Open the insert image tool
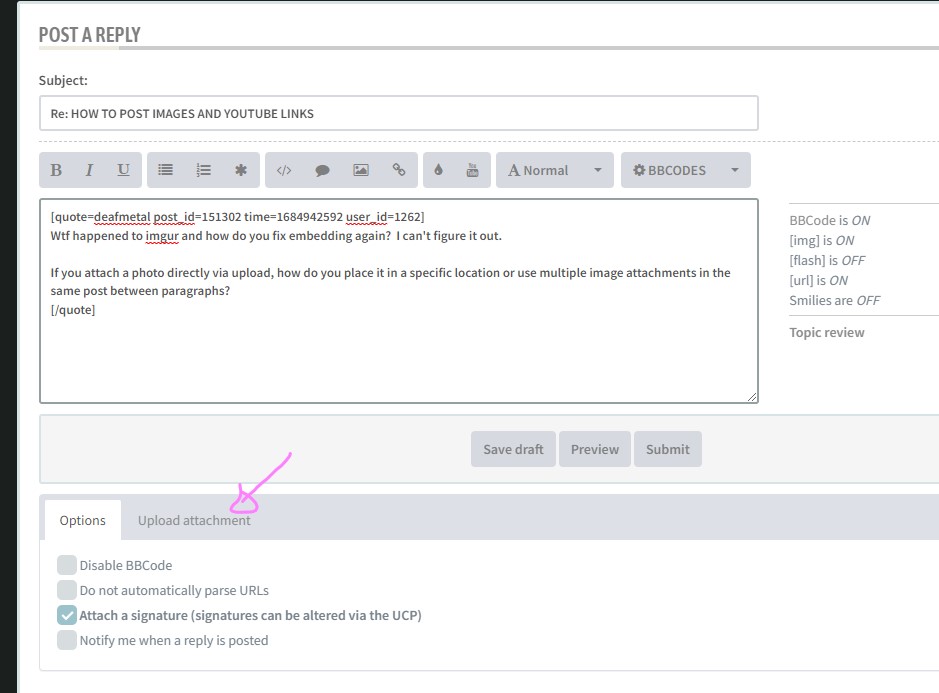This screenshot has width=939, height=693. coord(360,170)
